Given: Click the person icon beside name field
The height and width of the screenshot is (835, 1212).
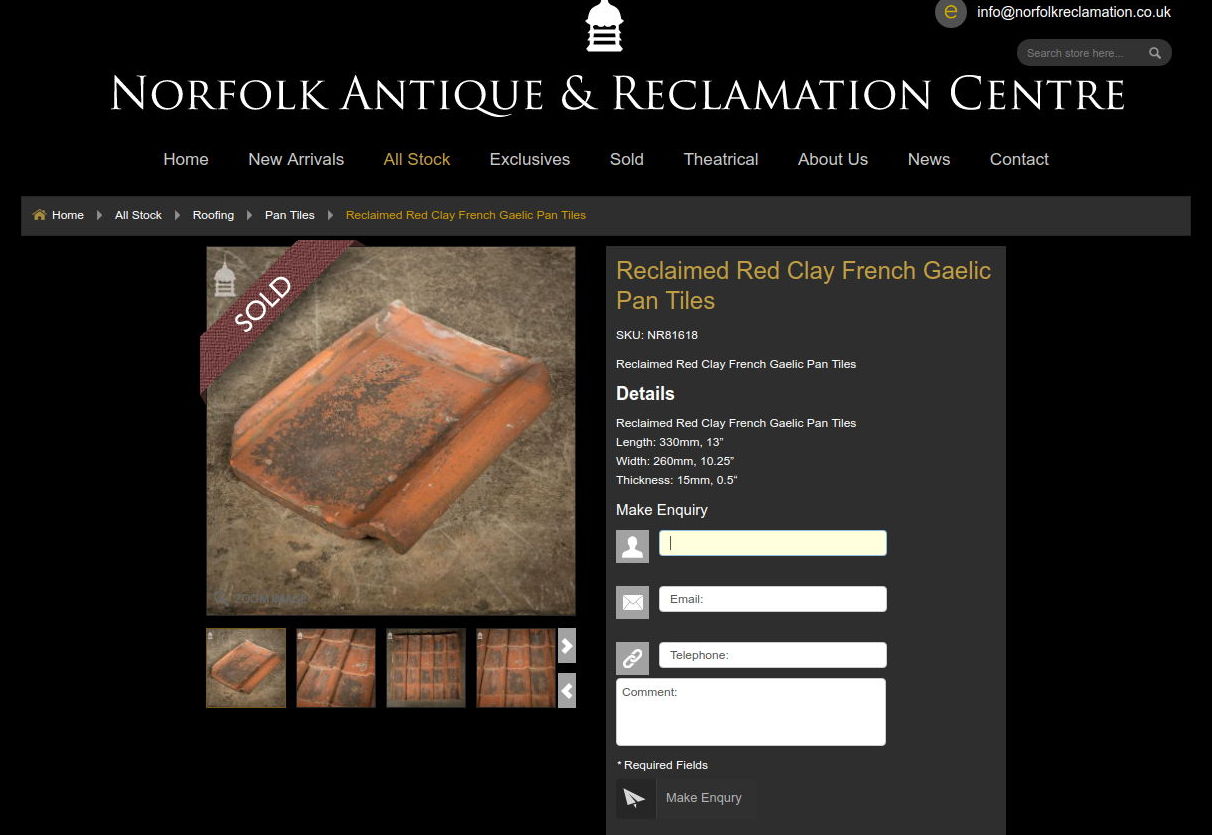Looking at the screenshot, I should pos(633,546).
